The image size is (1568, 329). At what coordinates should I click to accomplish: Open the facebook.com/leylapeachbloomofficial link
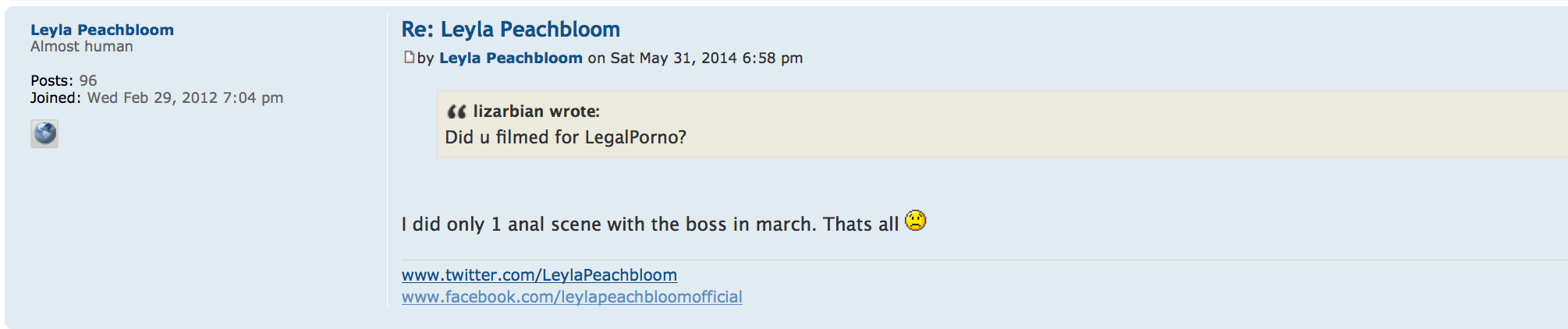[572, 297]
